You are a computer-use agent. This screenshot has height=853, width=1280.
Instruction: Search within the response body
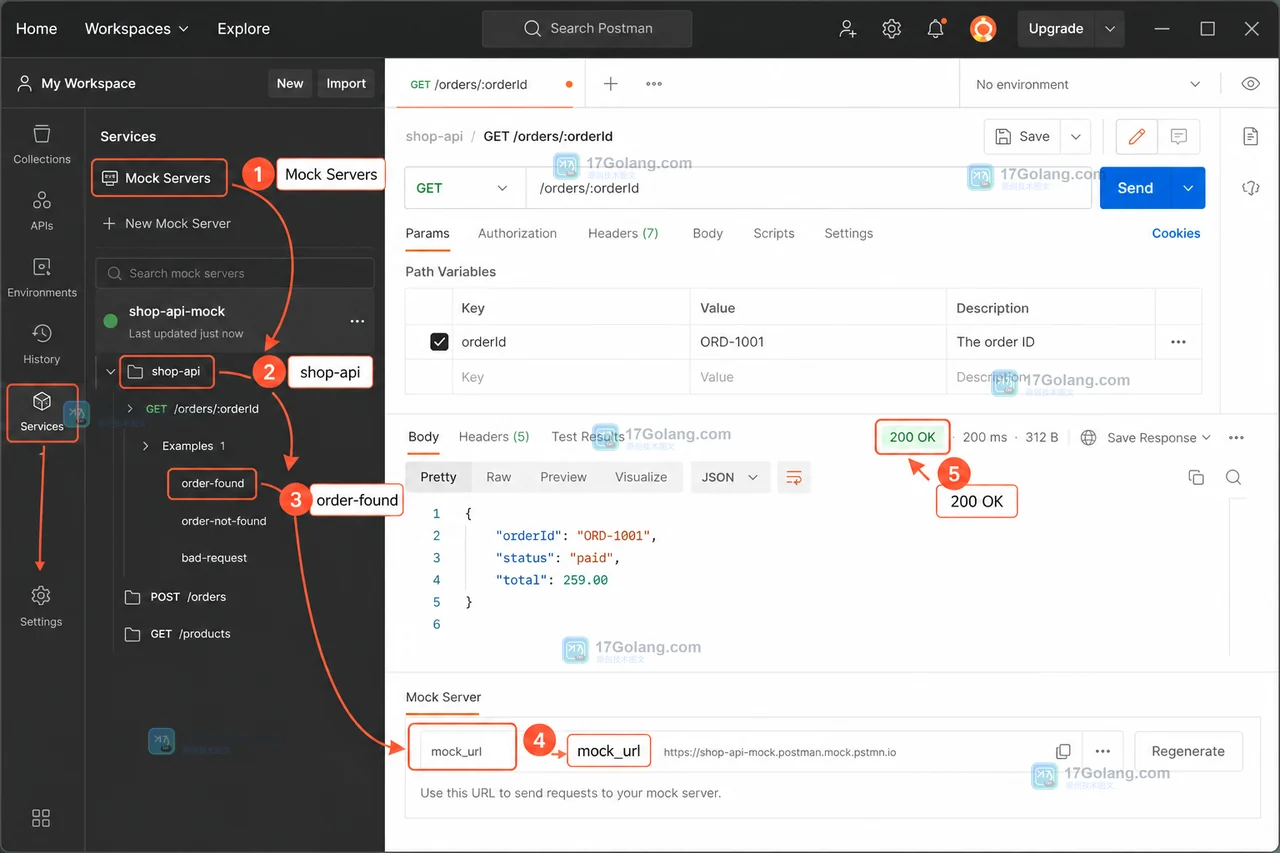click(1233, 477)
